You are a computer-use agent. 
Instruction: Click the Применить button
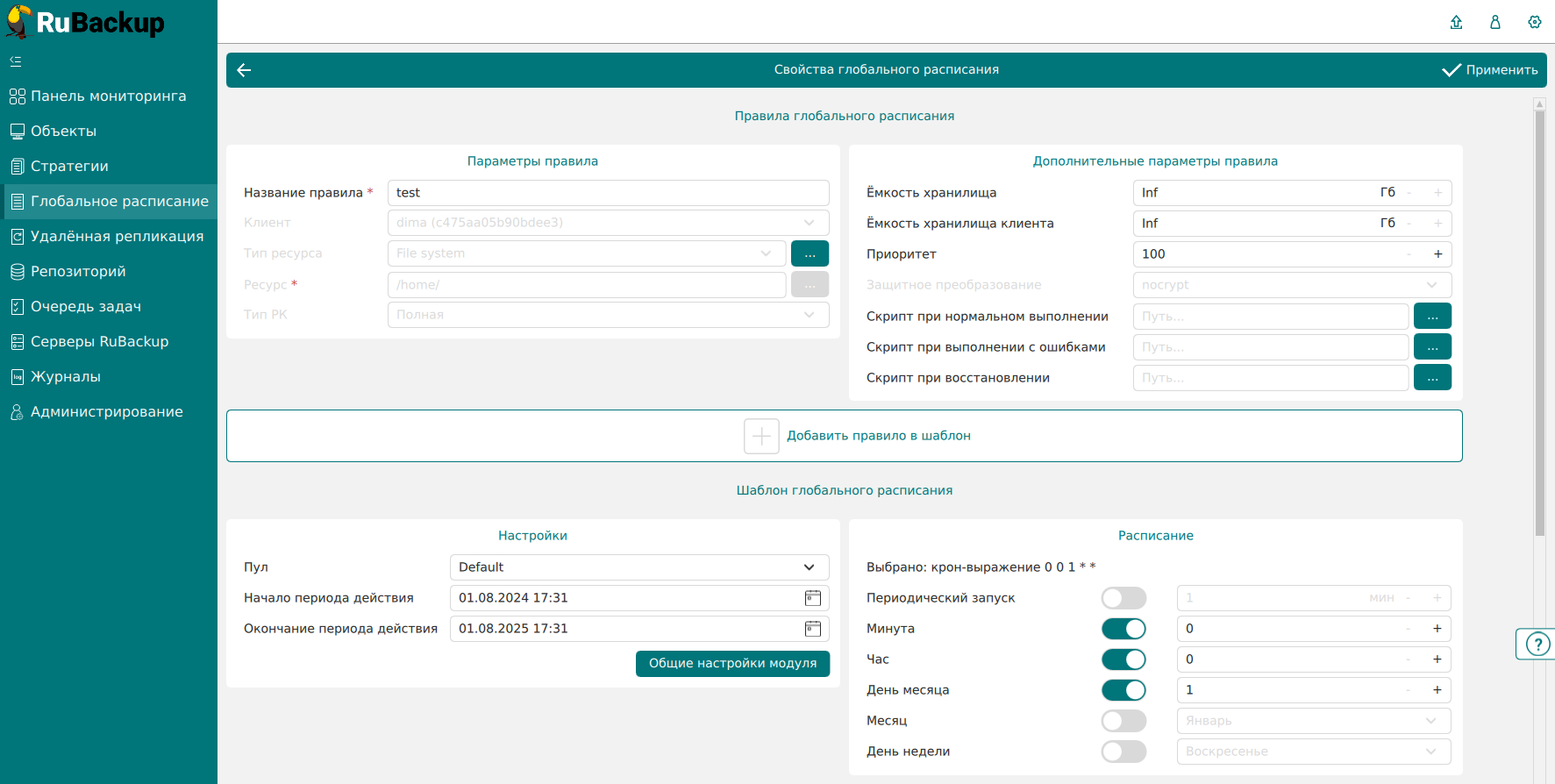(1490, 70)
